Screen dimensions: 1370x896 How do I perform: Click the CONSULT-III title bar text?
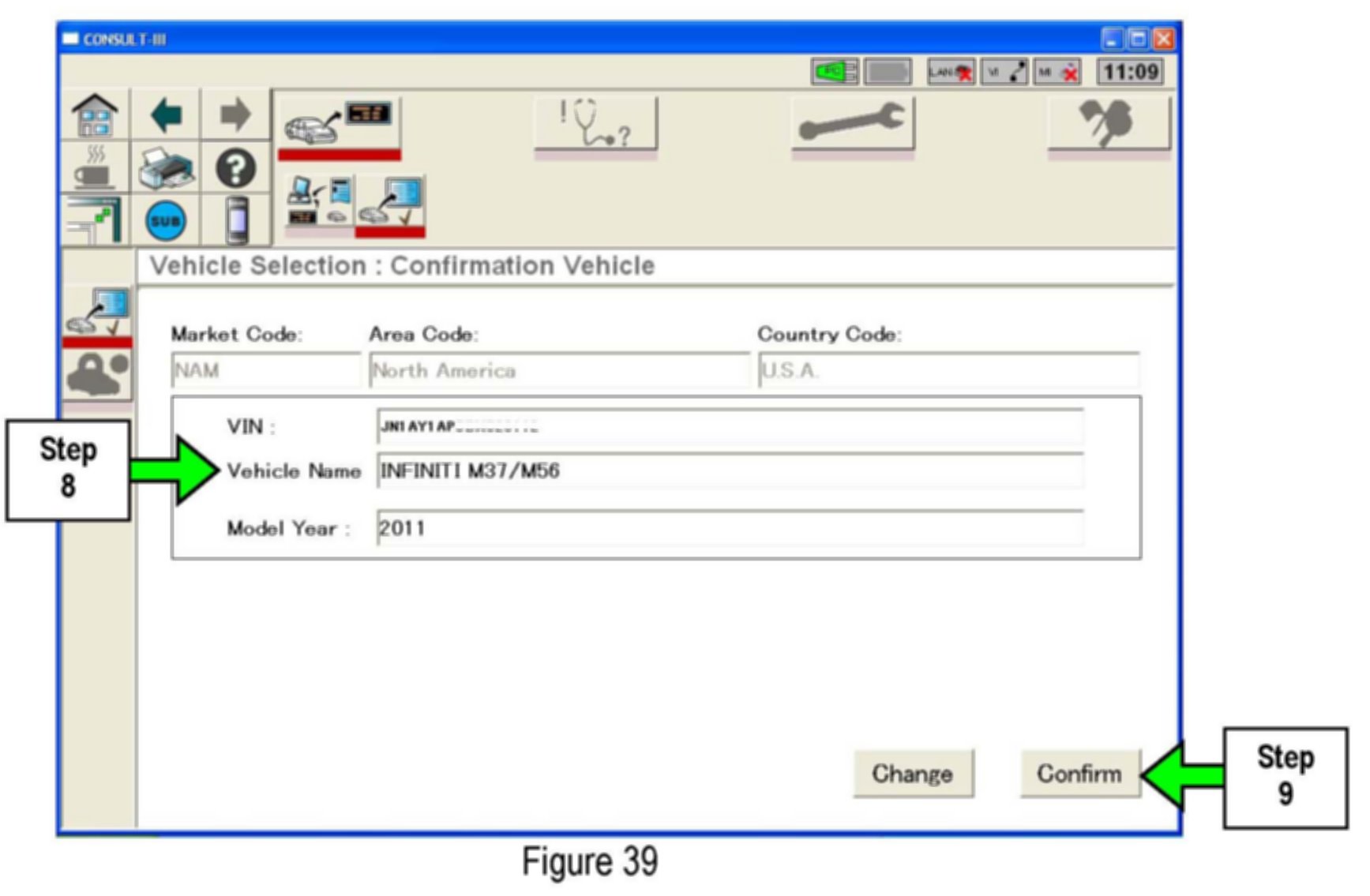click(x=124, y=39)
